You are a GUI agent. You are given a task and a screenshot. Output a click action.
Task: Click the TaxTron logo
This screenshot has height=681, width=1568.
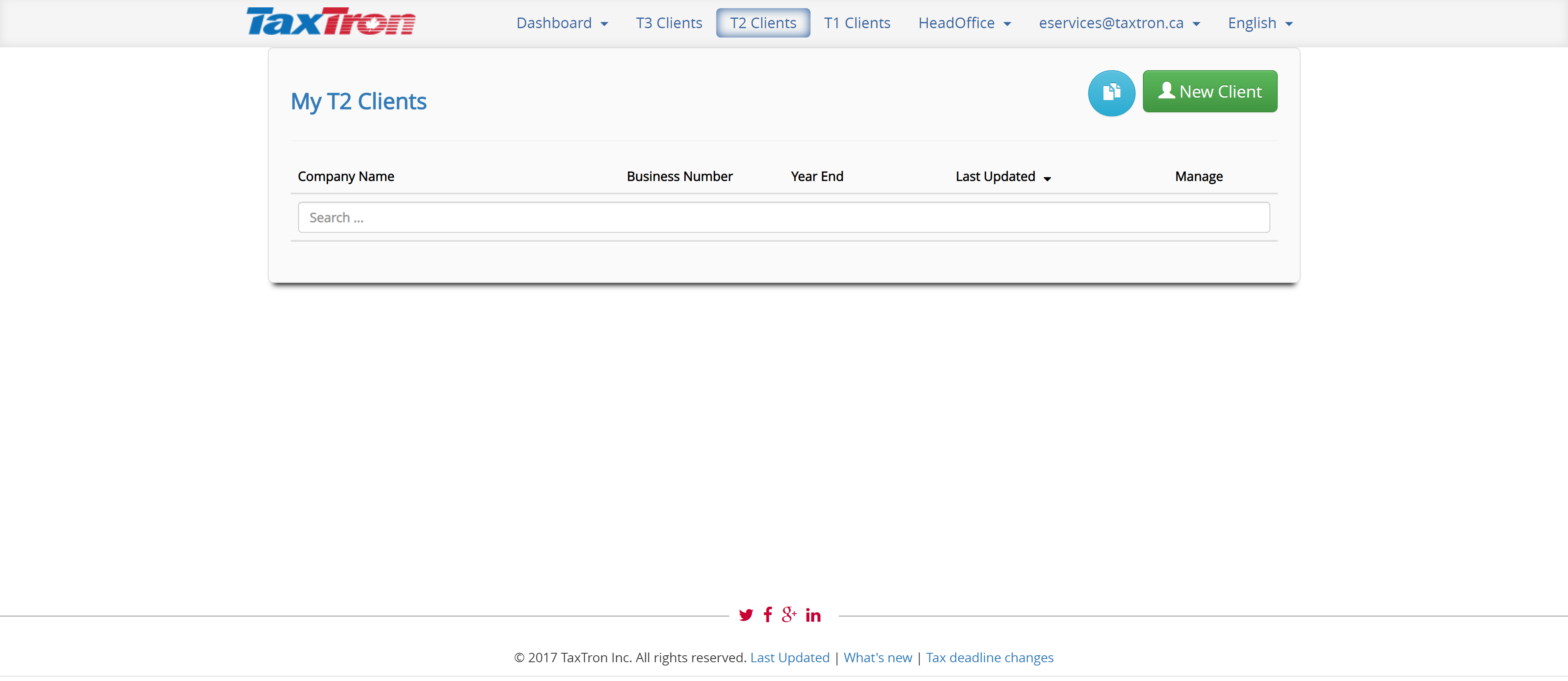(x=330, y=22)
